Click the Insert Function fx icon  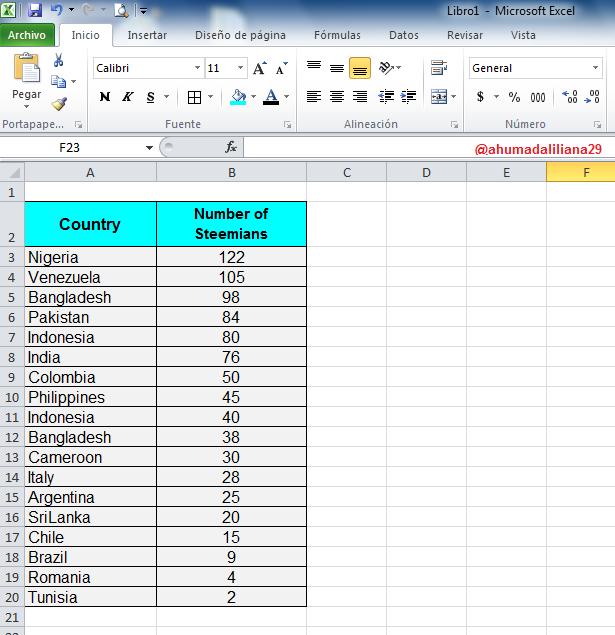click(231, 147)
